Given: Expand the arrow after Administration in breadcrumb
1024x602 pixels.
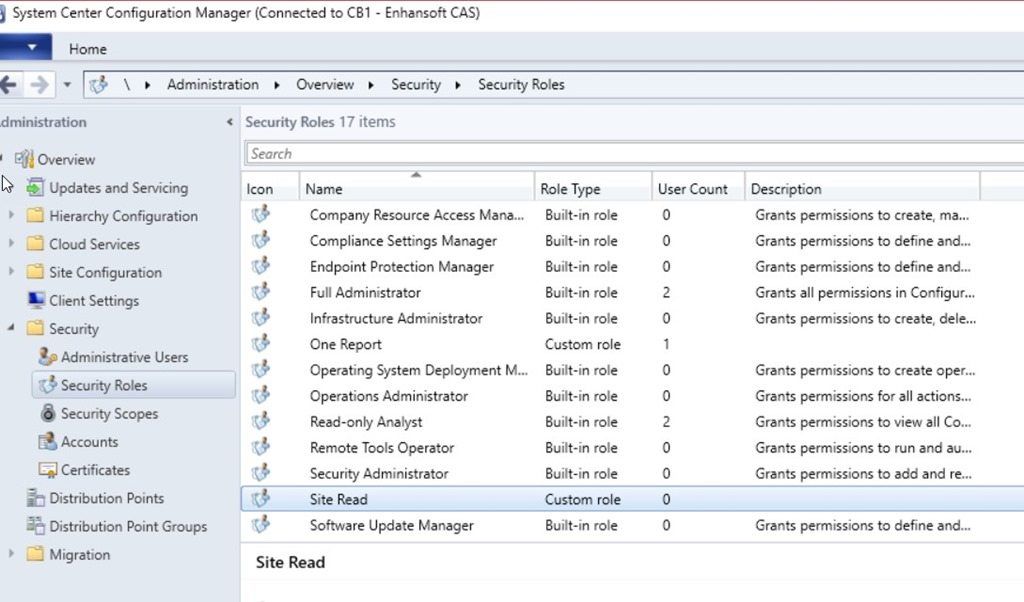Looking at the screenshot, I should pyautogui.click(x=278, y=86).
